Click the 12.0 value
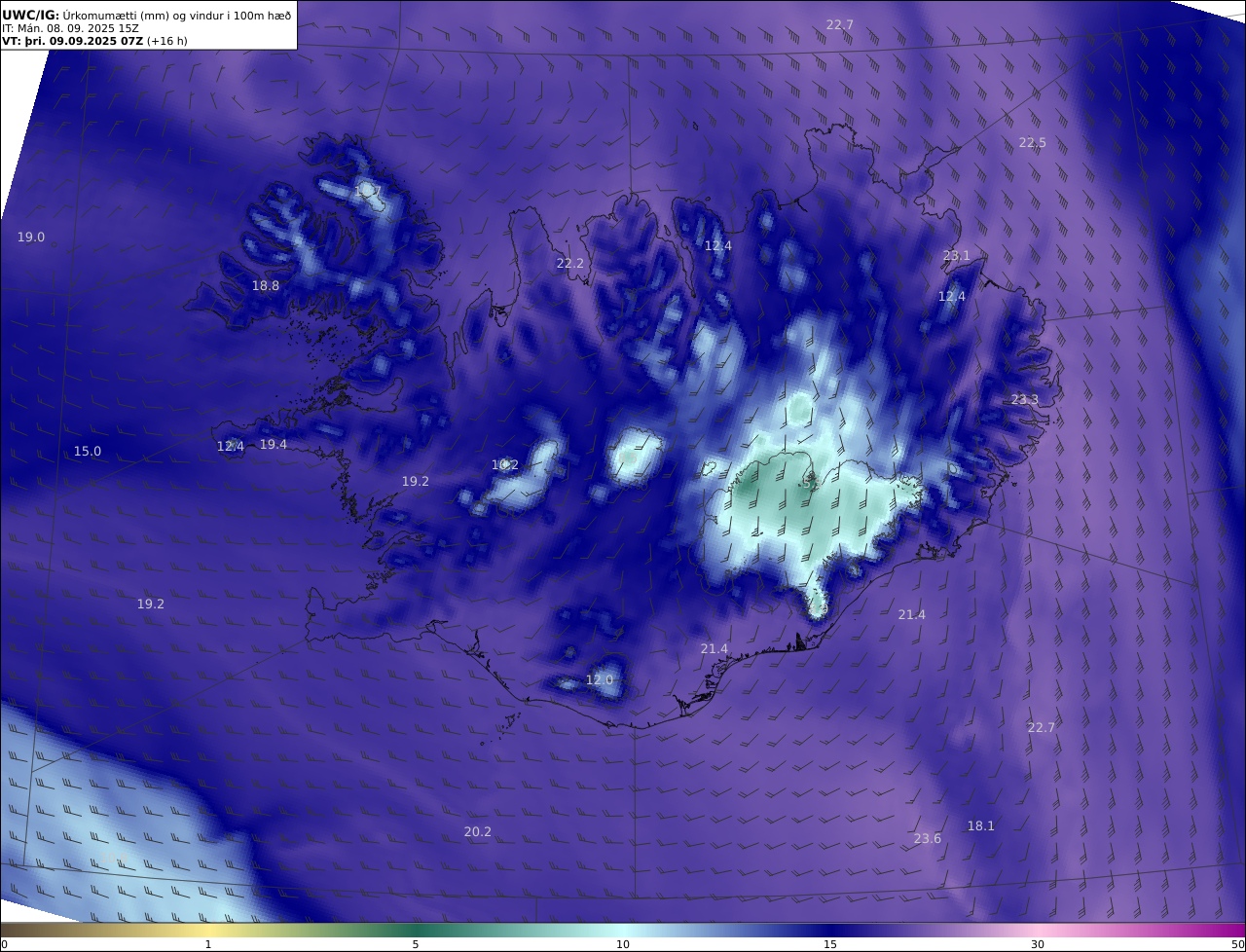The image size is (1246, 952). tap(600, 680)
